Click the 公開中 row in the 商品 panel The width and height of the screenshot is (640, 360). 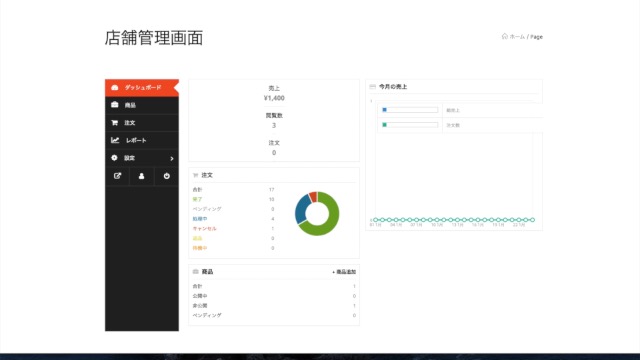click(x=274, y=296)
